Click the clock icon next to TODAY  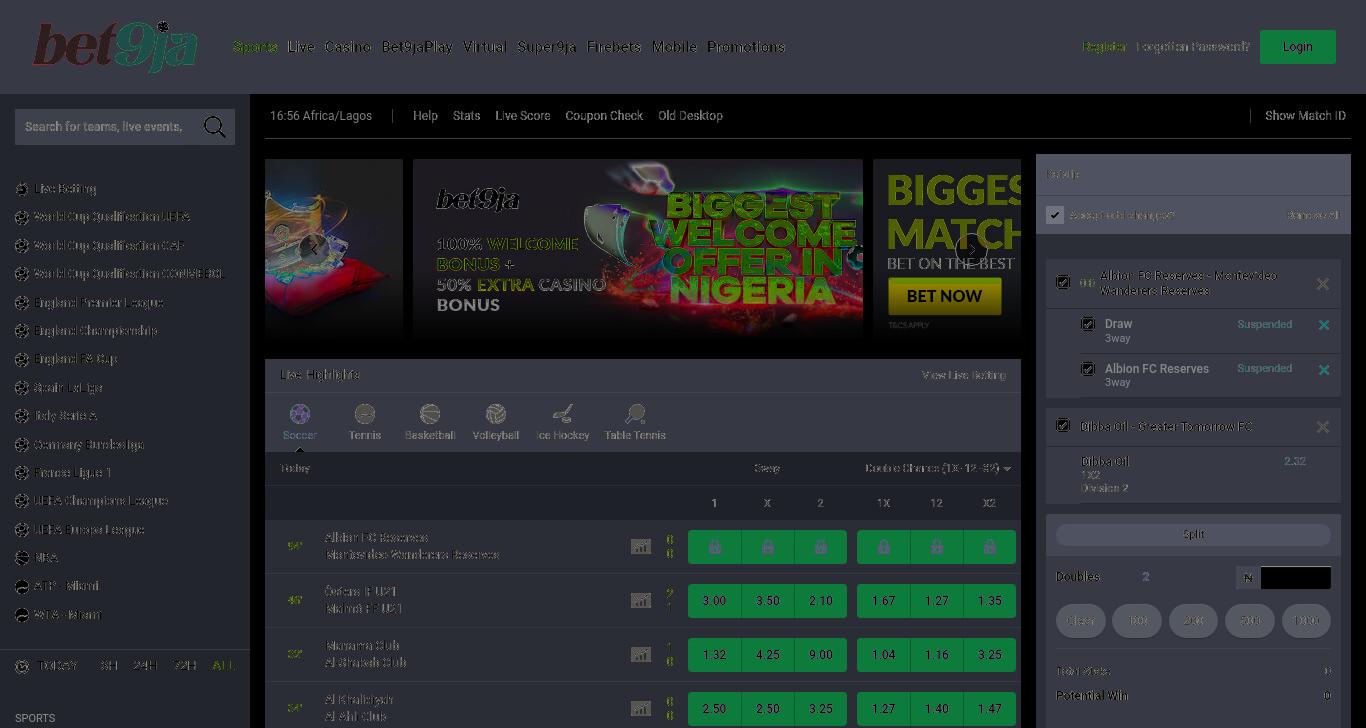(x=22, y=666)
